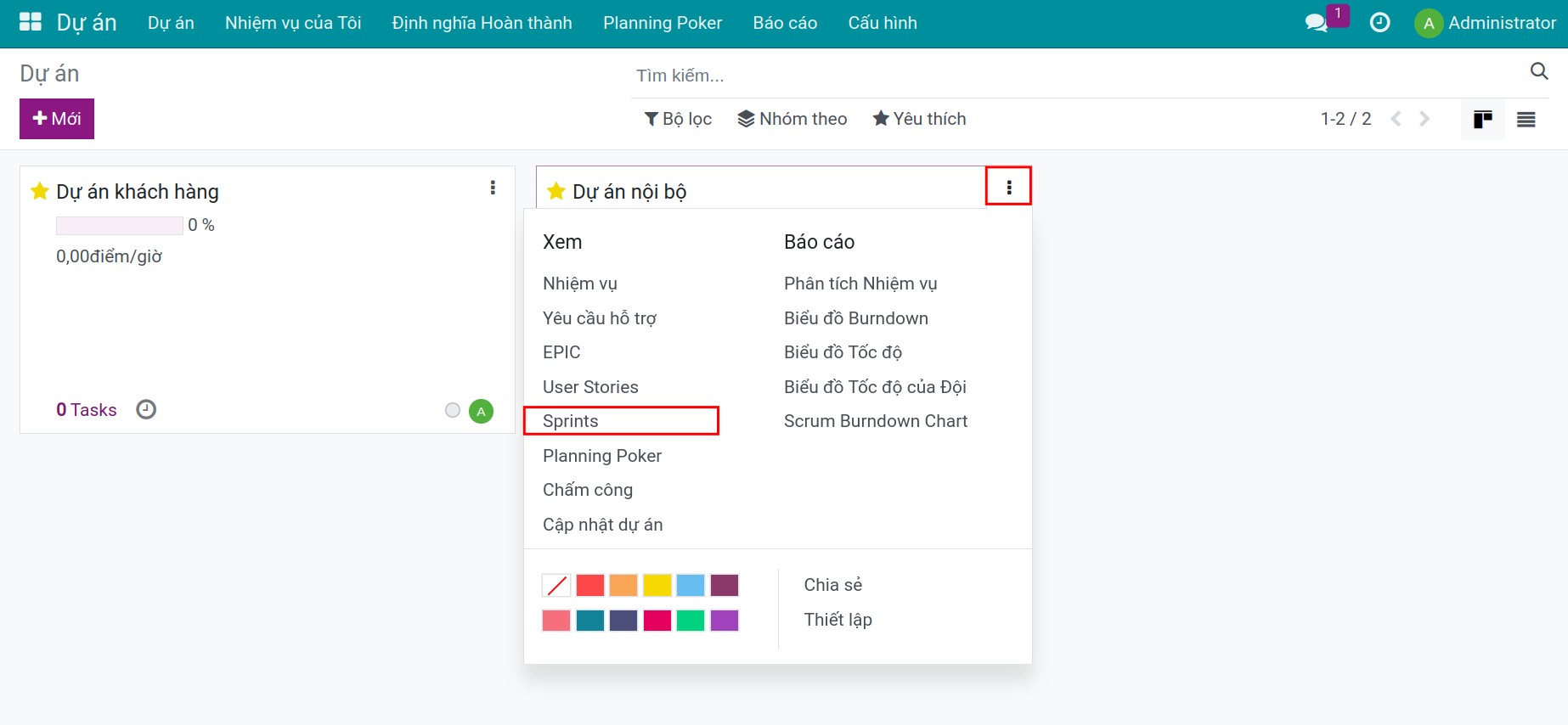Pick the yellow color swatch

click(x=657, y=586)
